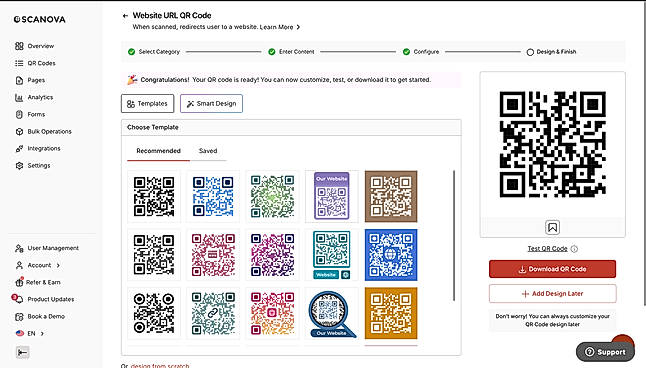Choose the orange background QR template

[x=391, y=313]
